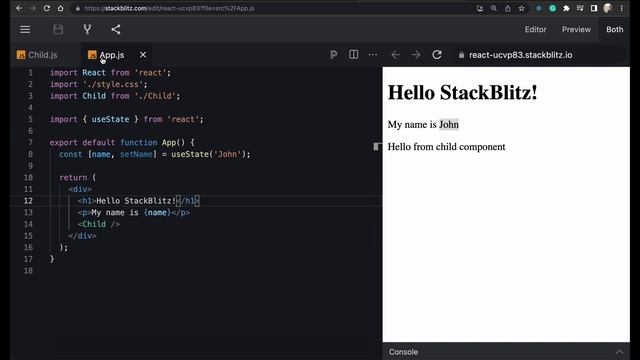Viewport: 640px width, 360px height.
Task: Click browser back arrow
Action: (19, 8)
